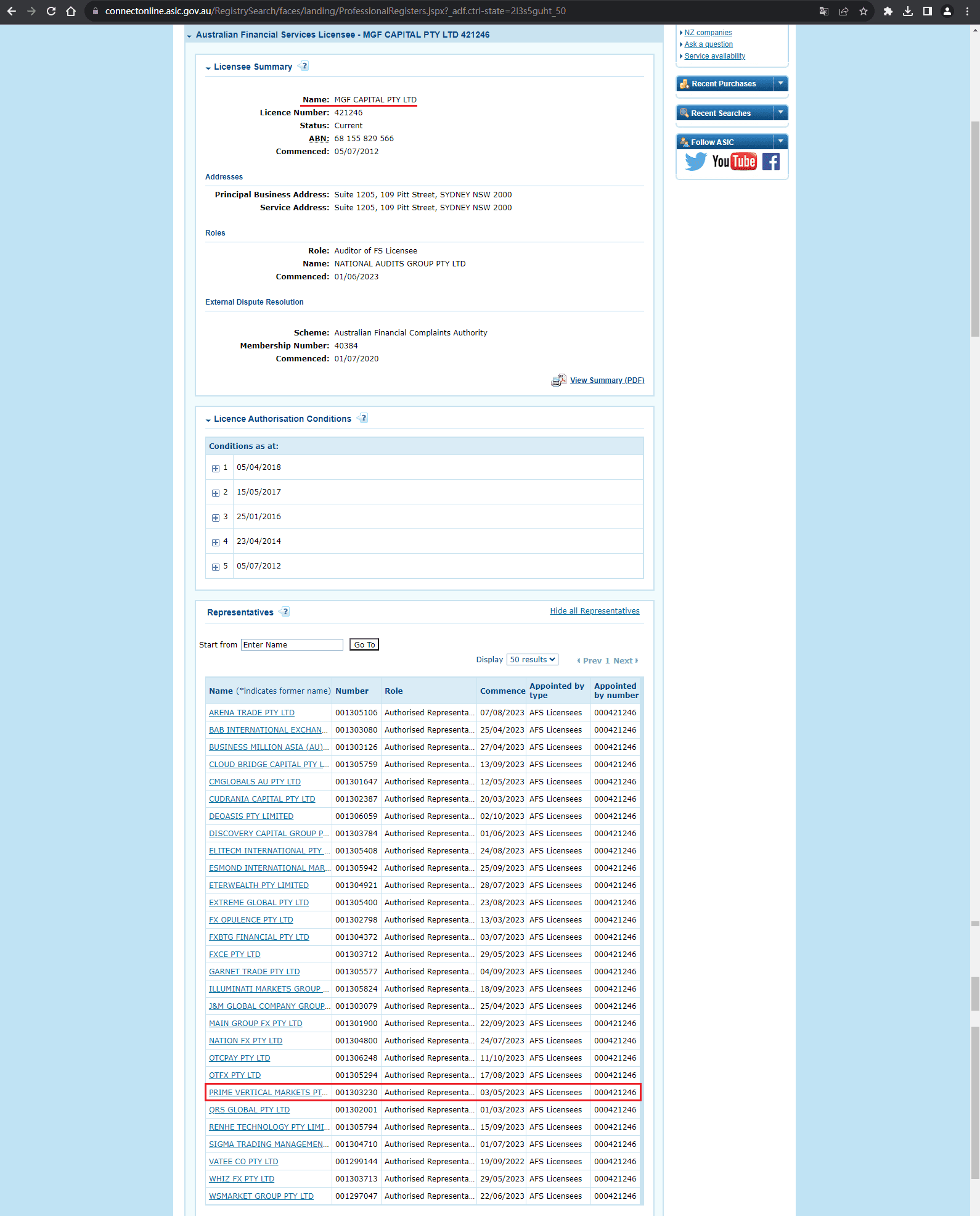Open FX OPULENCE PTY LTD link
This screenshot has height=1216, width=980.
point(251,919)
